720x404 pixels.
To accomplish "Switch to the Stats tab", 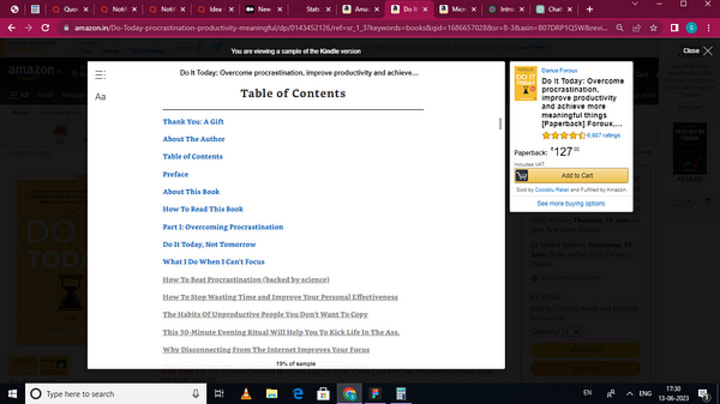I will pyautogui.click(x=312, y=9).
